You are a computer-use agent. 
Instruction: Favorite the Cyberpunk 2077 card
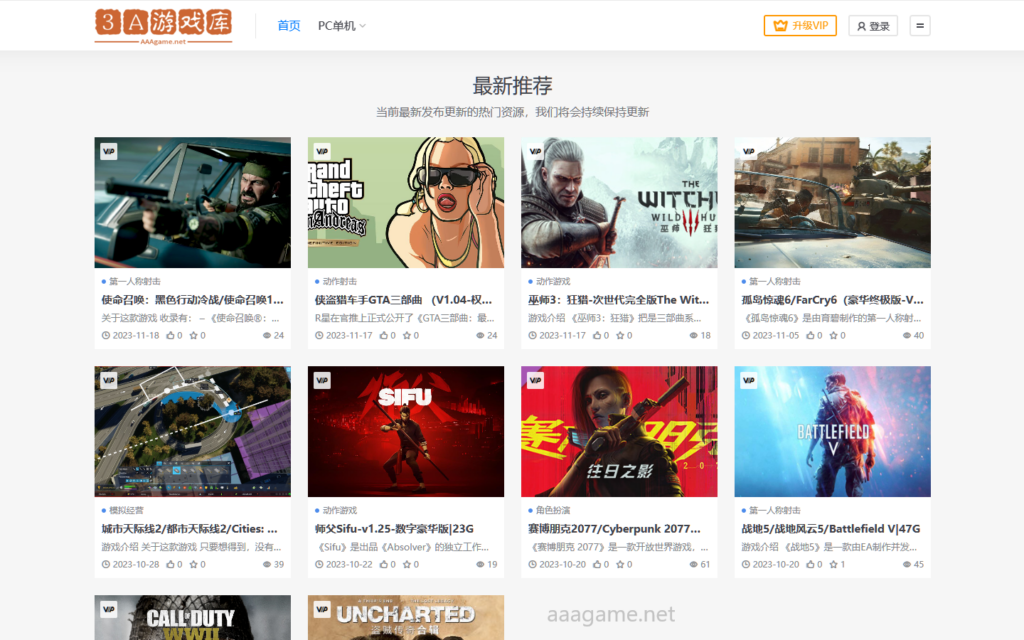620,564
